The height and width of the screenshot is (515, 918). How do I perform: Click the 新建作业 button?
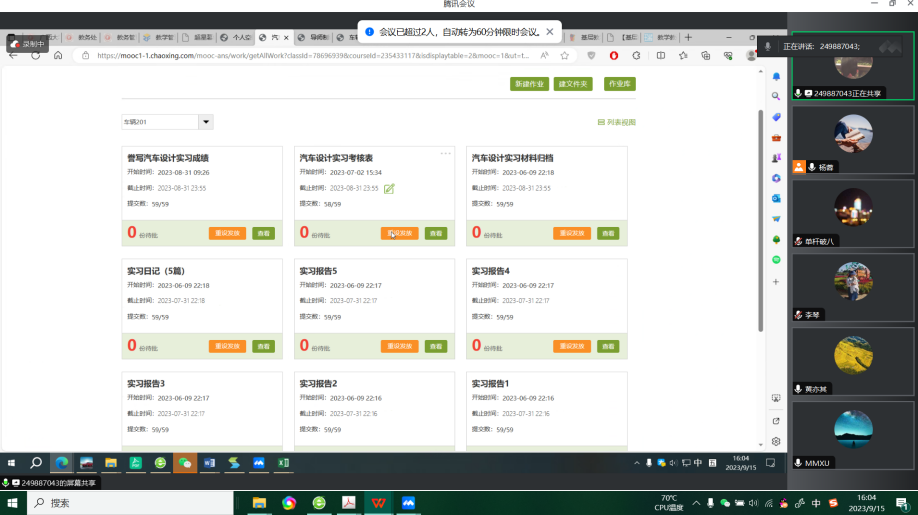point(529,84)
